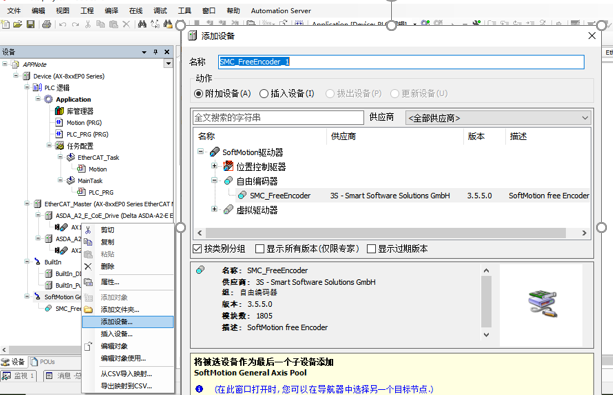The height and width of the screenshot is (395, 613).
Task: Select the 插入设备(I) radio button
Action: coord(264,93)
